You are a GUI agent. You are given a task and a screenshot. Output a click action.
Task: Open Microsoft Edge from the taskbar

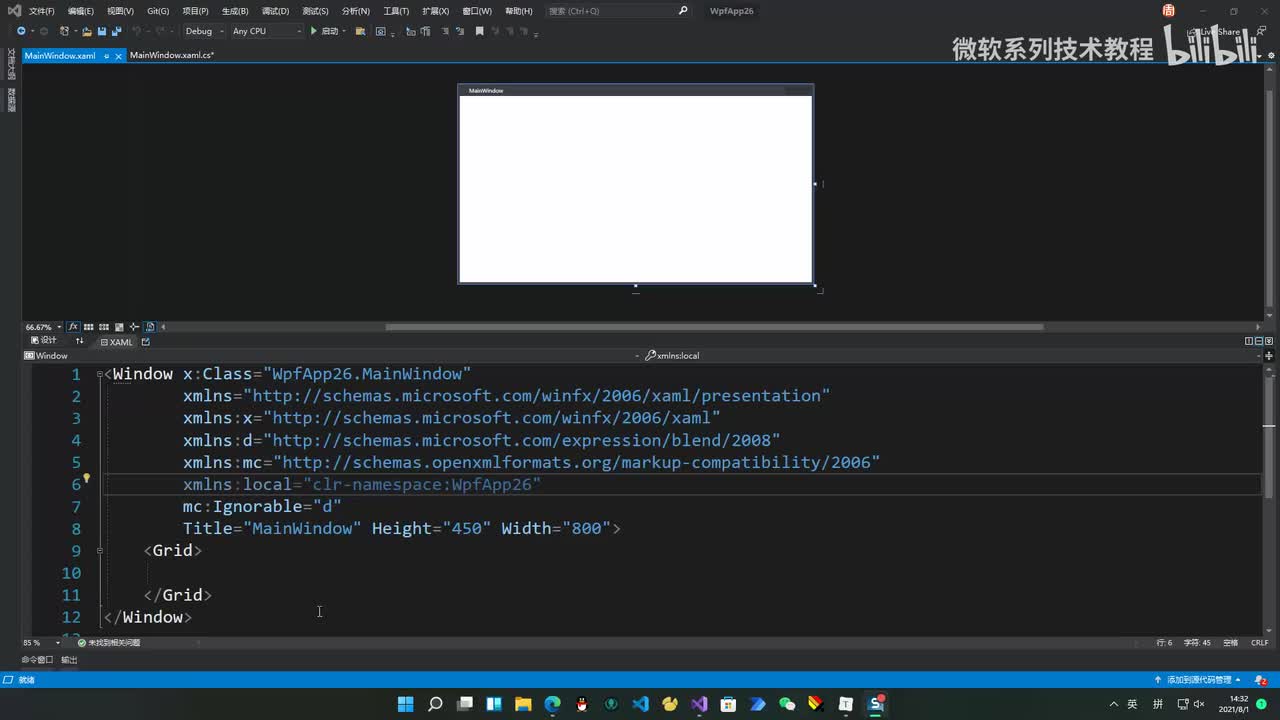553,704
